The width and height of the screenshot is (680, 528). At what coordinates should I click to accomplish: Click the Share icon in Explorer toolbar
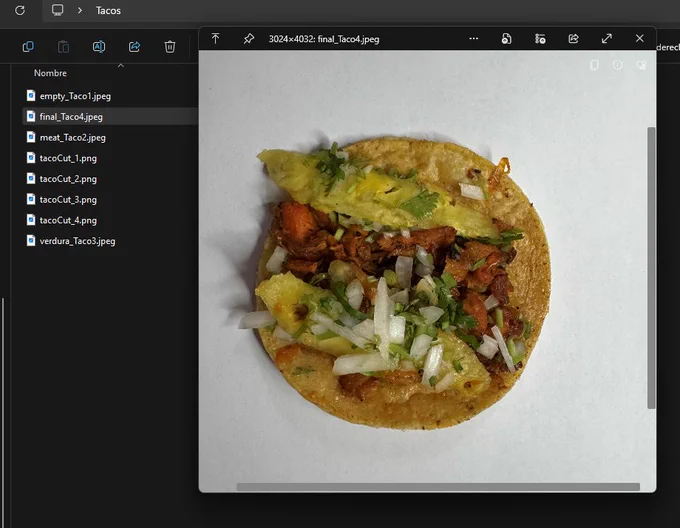coord(134,46)
